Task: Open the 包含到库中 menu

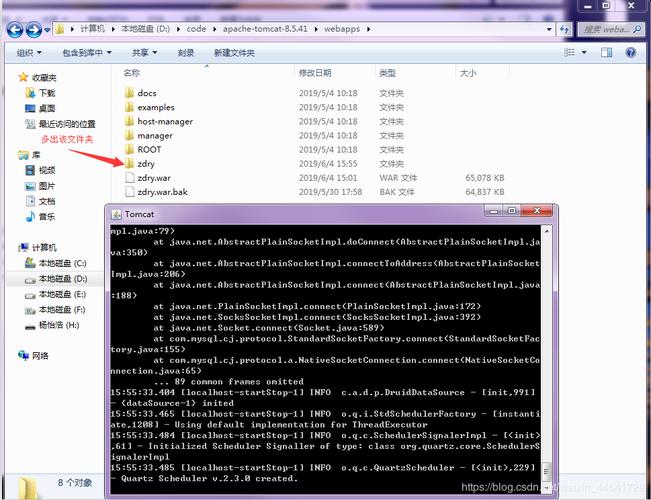Action: point(87,53)
